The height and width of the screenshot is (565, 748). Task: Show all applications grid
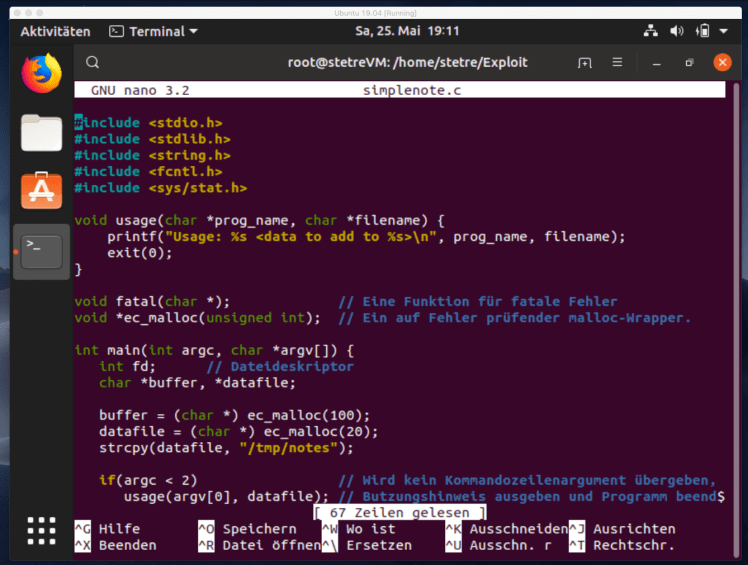point(41,529)
